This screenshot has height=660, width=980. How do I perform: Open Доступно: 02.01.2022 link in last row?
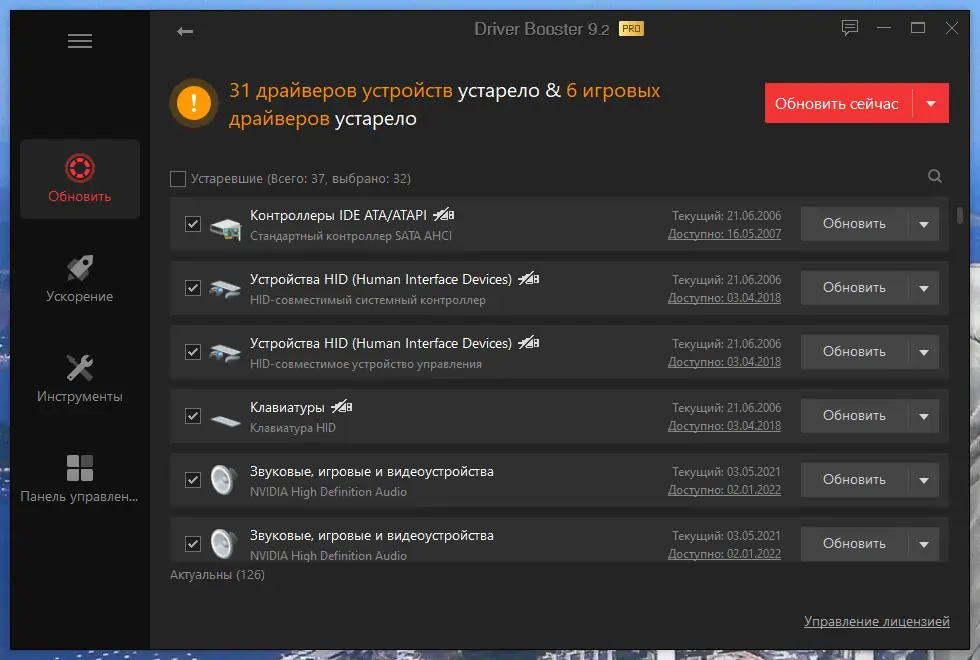coord(724,554)
